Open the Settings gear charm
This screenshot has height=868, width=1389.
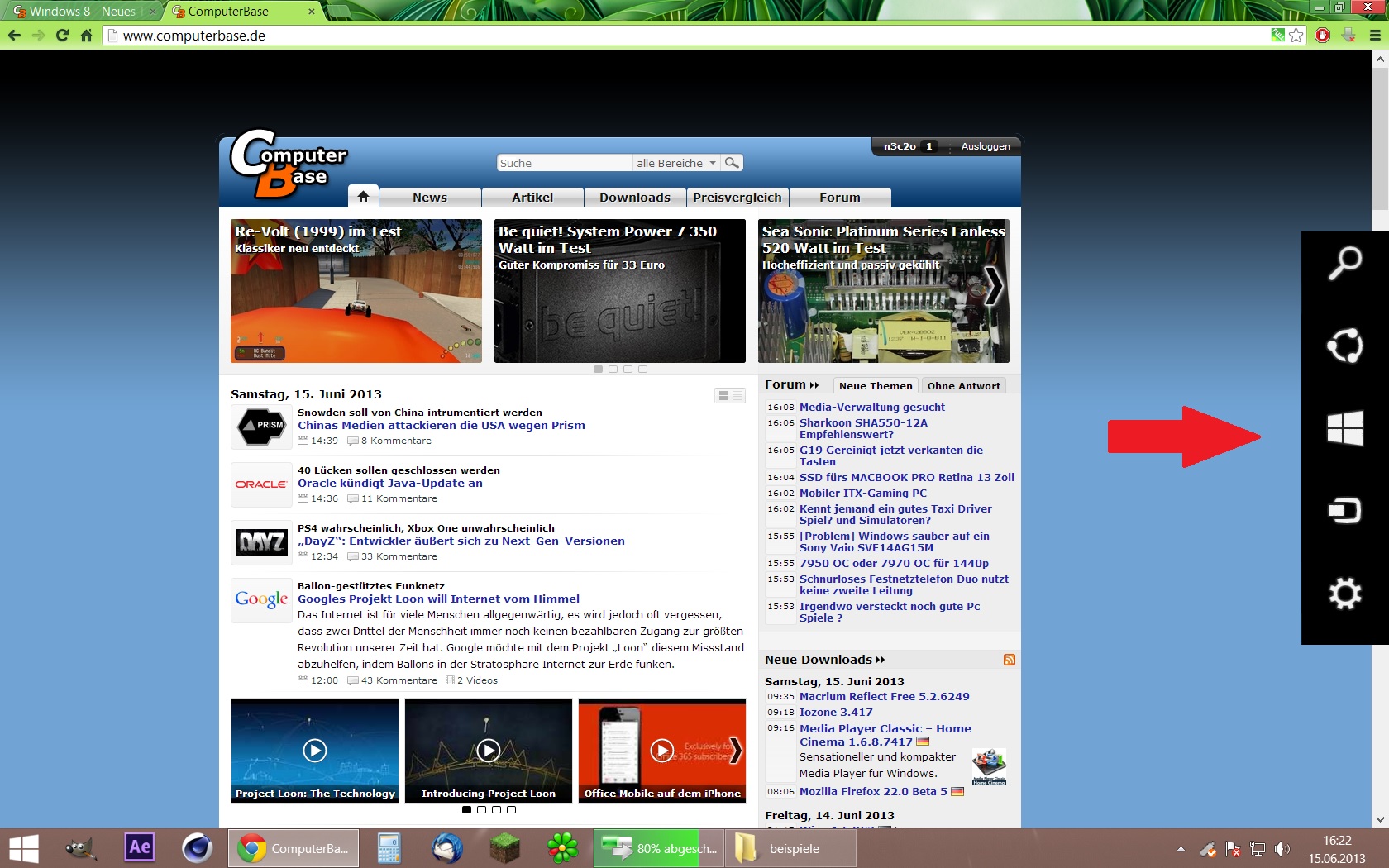[x=1345, y=594]
